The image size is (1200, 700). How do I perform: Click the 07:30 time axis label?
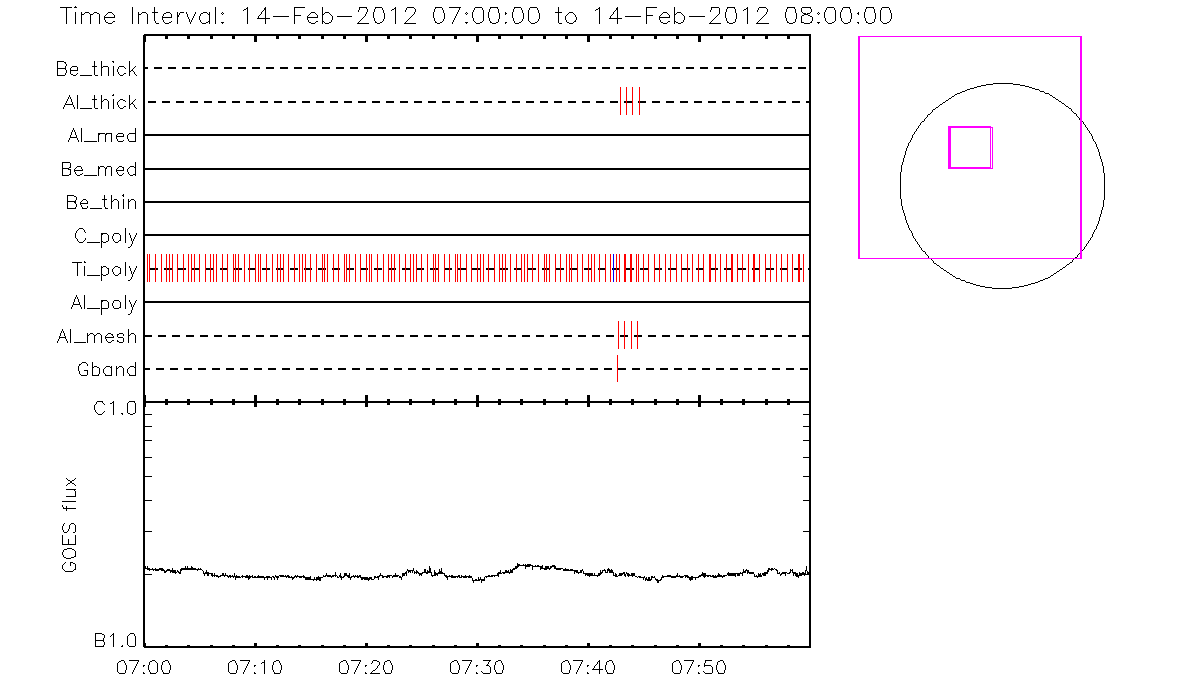pyautogui.click(x=477, y=666)
